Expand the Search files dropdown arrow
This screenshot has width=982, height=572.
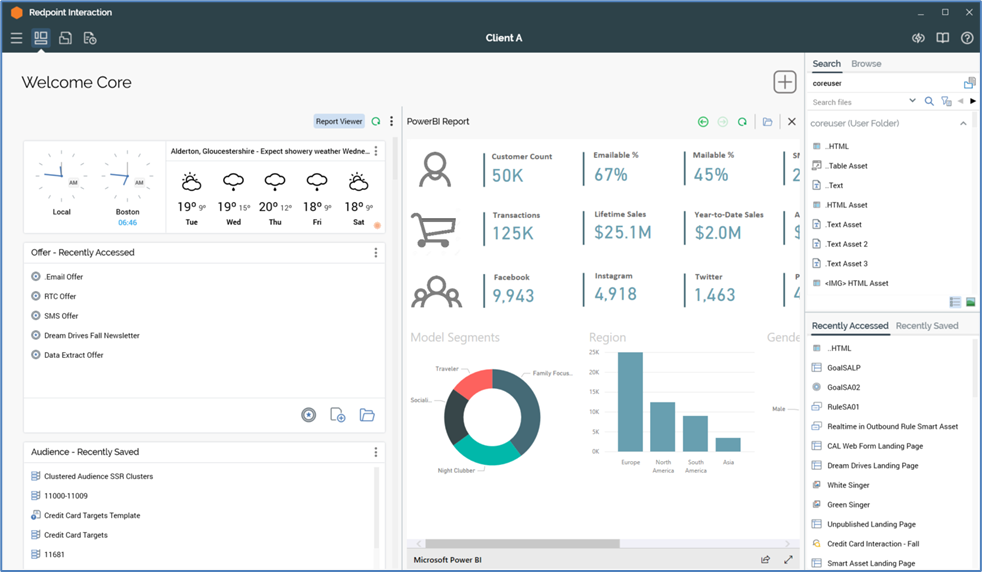click(x=912, y=101)
